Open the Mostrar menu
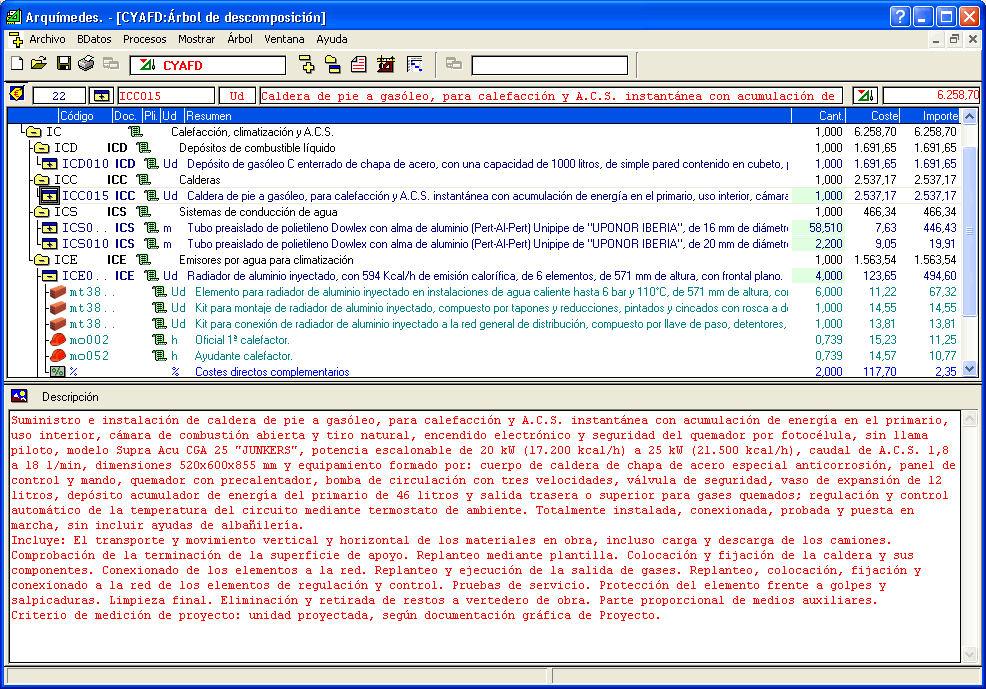This screenshot has height=689, width=986. (x=196, y=39)
